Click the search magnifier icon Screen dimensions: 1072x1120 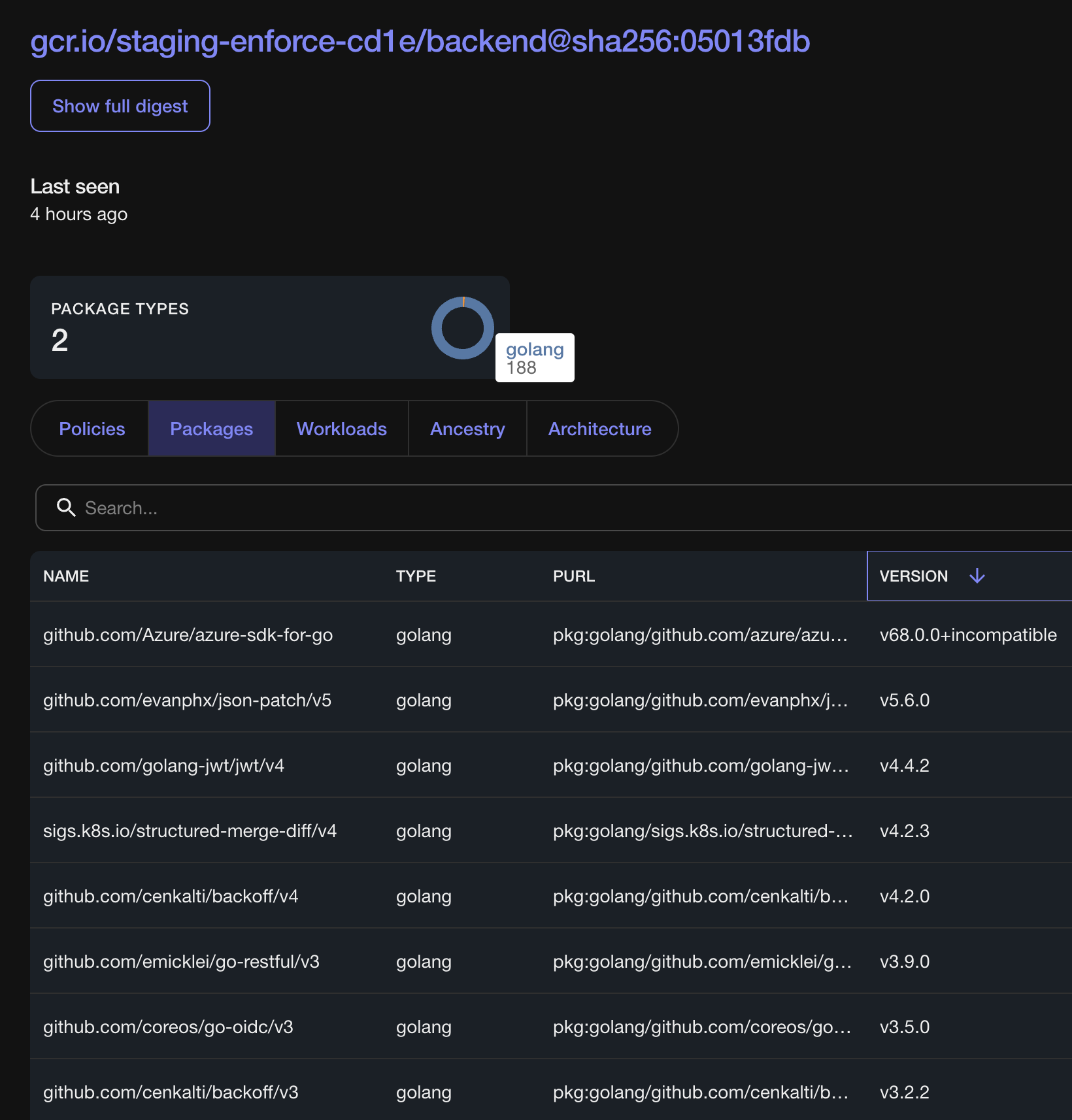pos(66,508)
